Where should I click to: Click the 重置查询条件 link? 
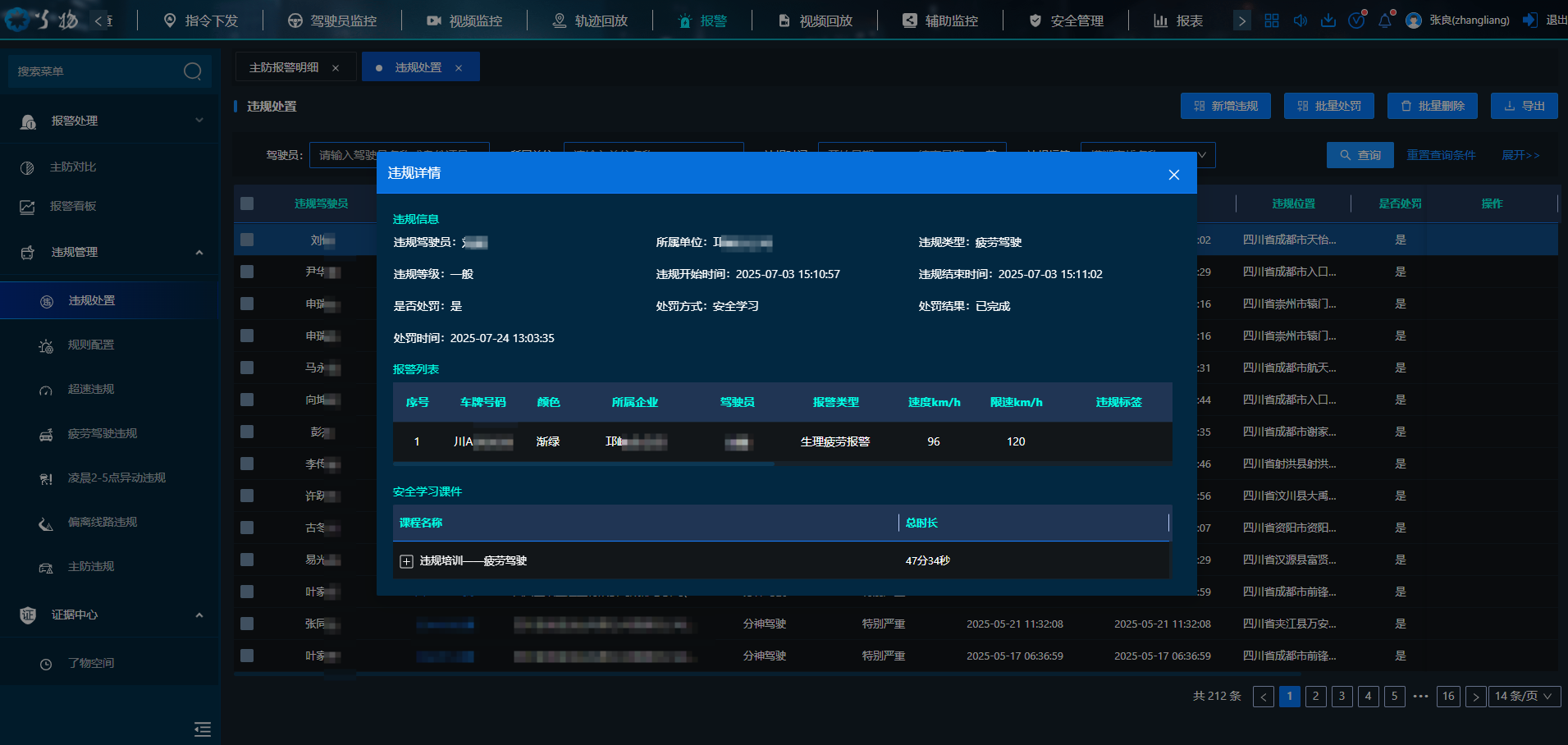pyautogui.click(x=1441, y=155)
